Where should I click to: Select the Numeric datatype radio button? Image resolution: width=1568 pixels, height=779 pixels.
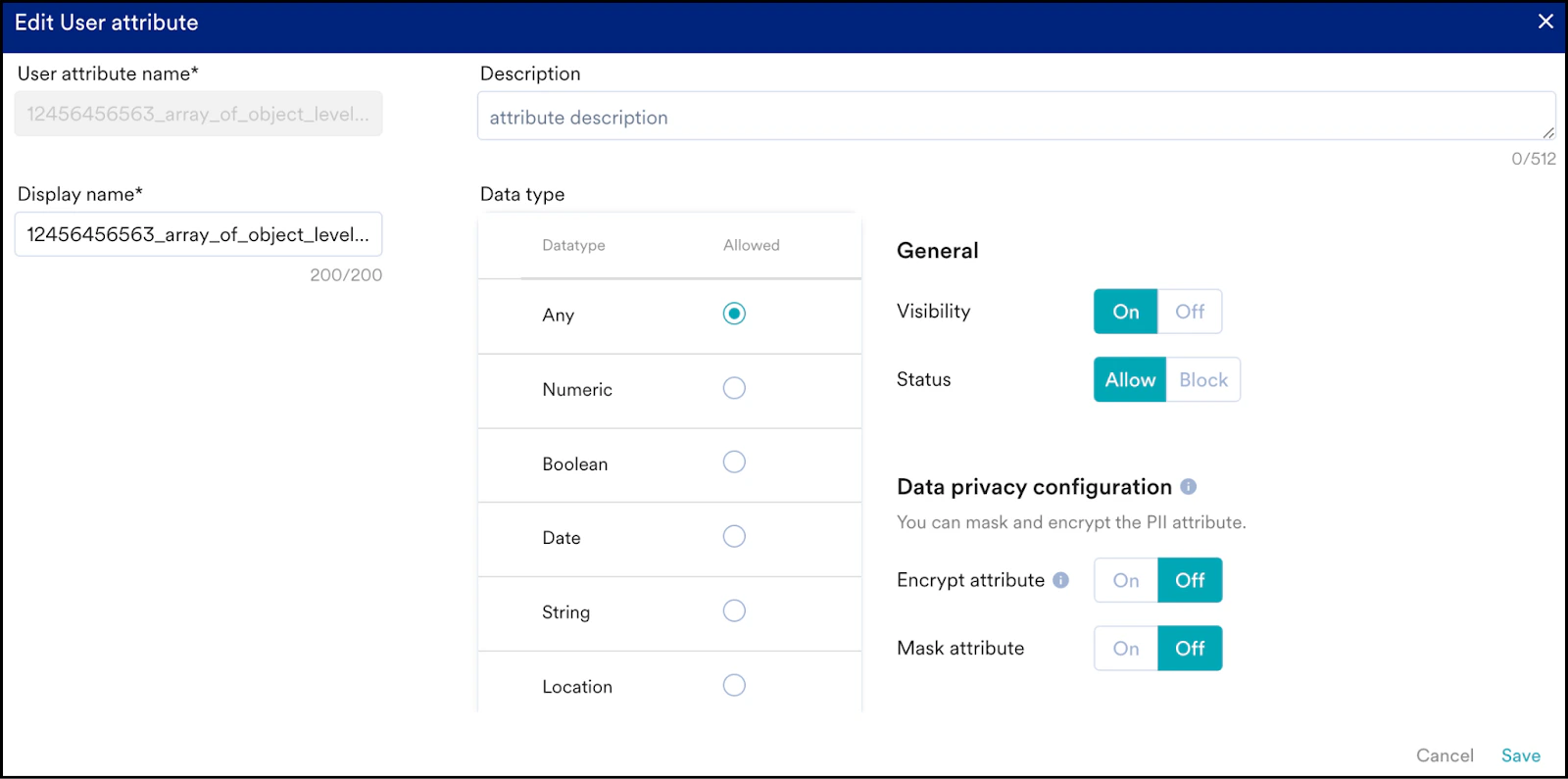(734, 388)
